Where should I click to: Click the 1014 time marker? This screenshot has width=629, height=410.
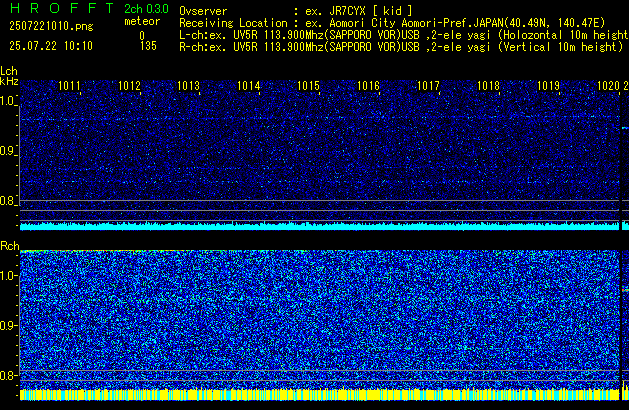249,86
